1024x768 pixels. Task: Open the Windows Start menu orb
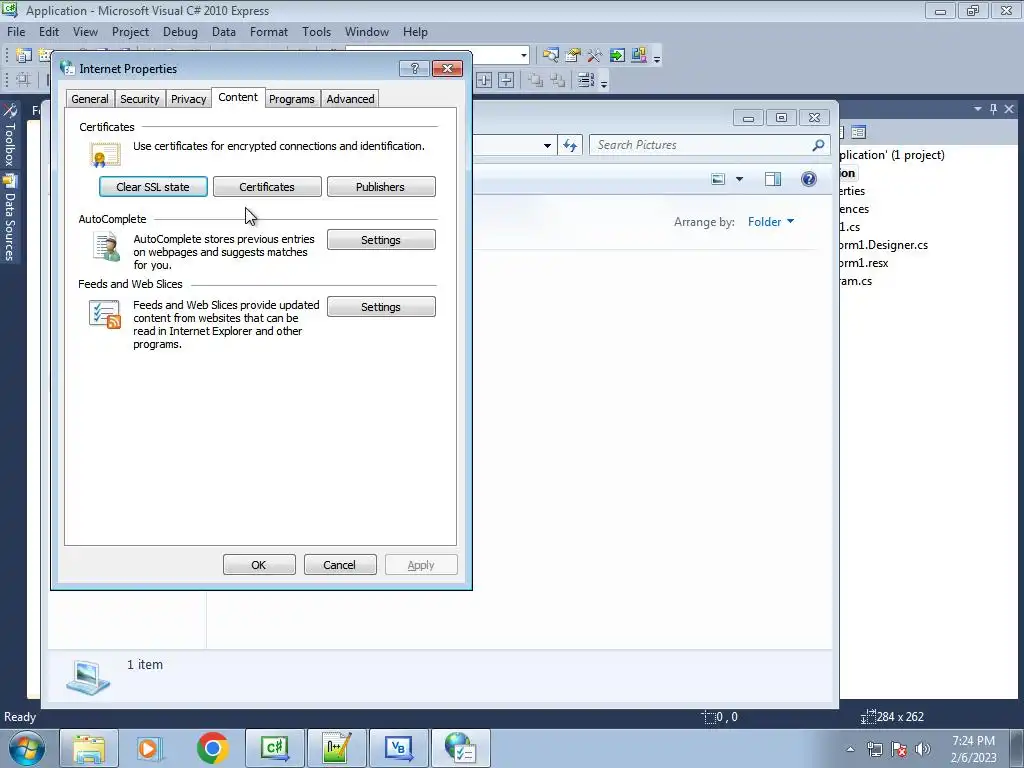[x=26, y=748]
